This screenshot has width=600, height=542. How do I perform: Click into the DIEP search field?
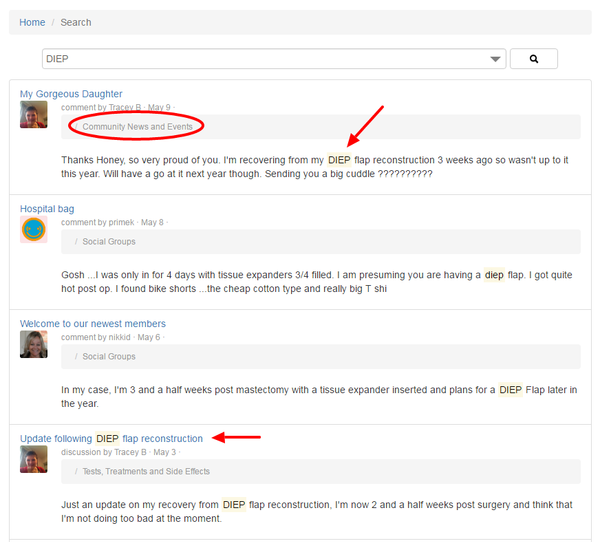tap(274, 59)
